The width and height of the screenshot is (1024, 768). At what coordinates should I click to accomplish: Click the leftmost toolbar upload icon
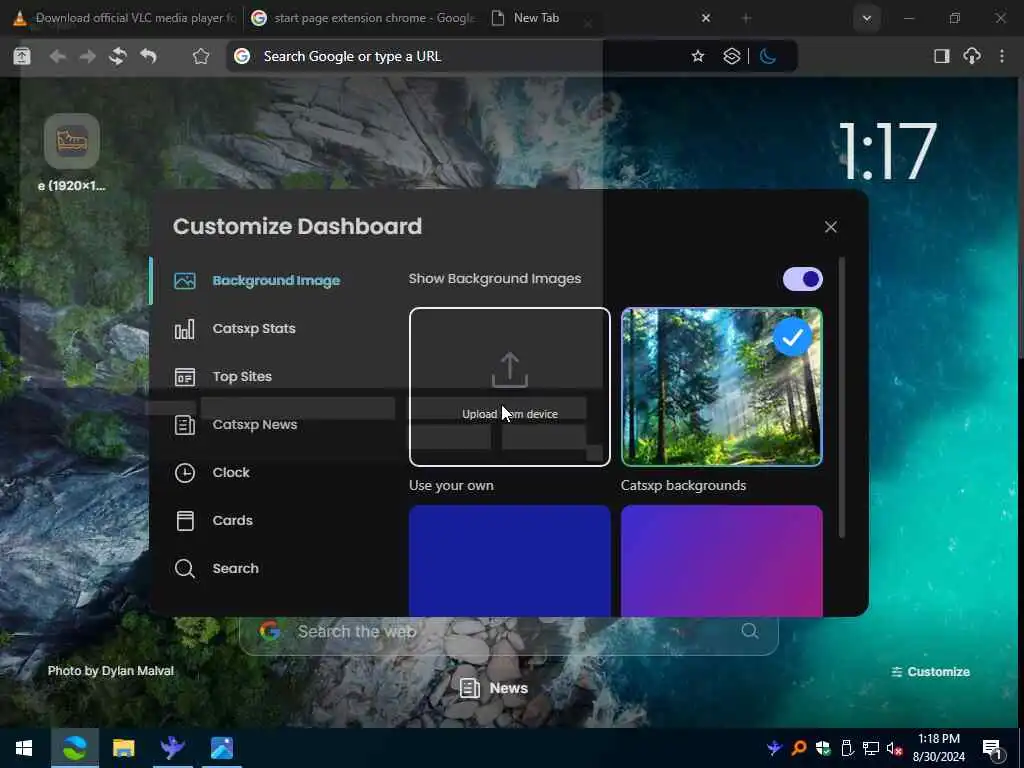(x=22, y=57)
